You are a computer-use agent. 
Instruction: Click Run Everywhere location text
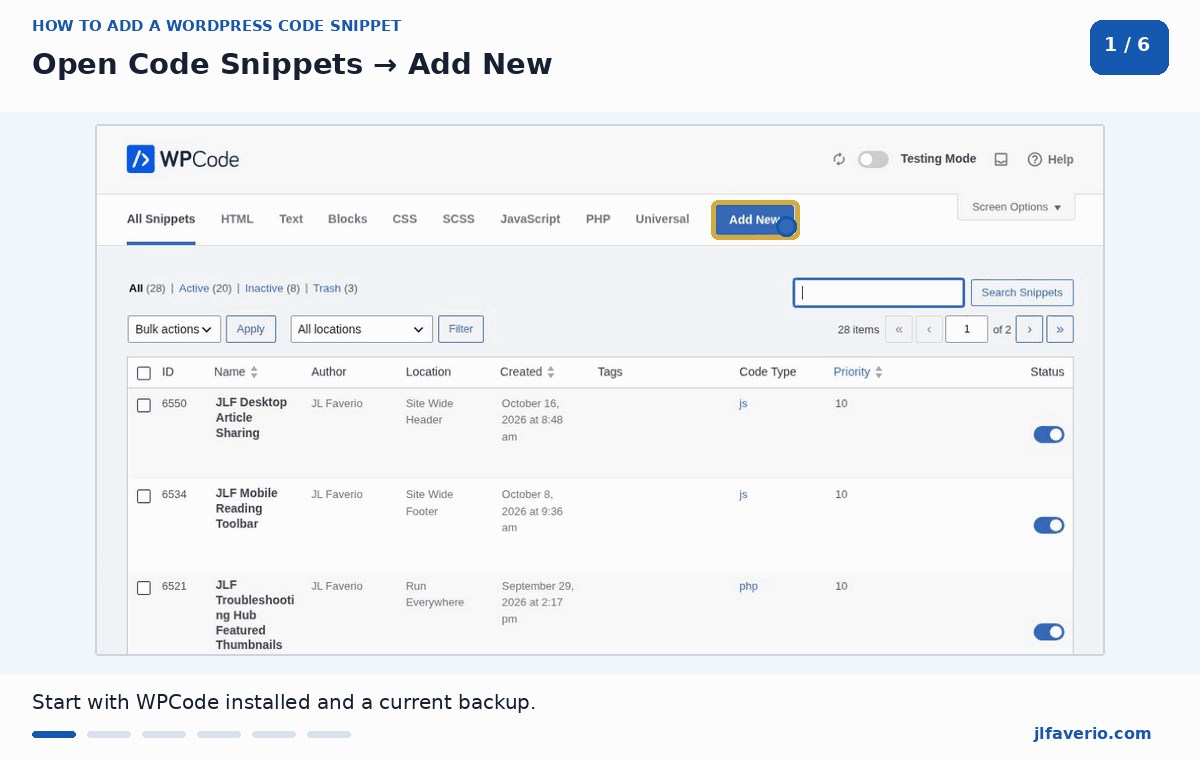click(x=435, y=594)
